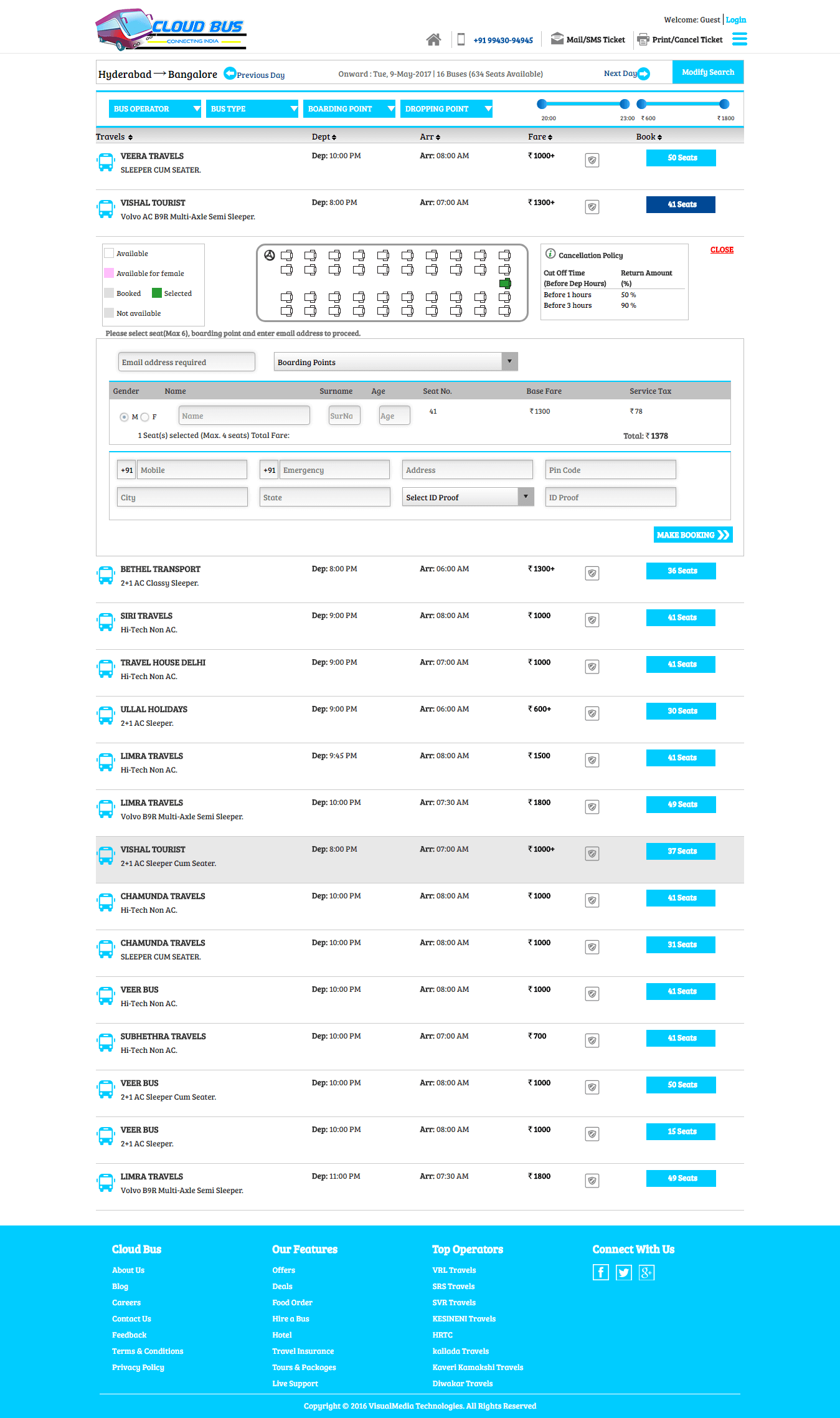Click the Email address required field
This screenshot has width=840, height=1418.
tap(187, 362)
